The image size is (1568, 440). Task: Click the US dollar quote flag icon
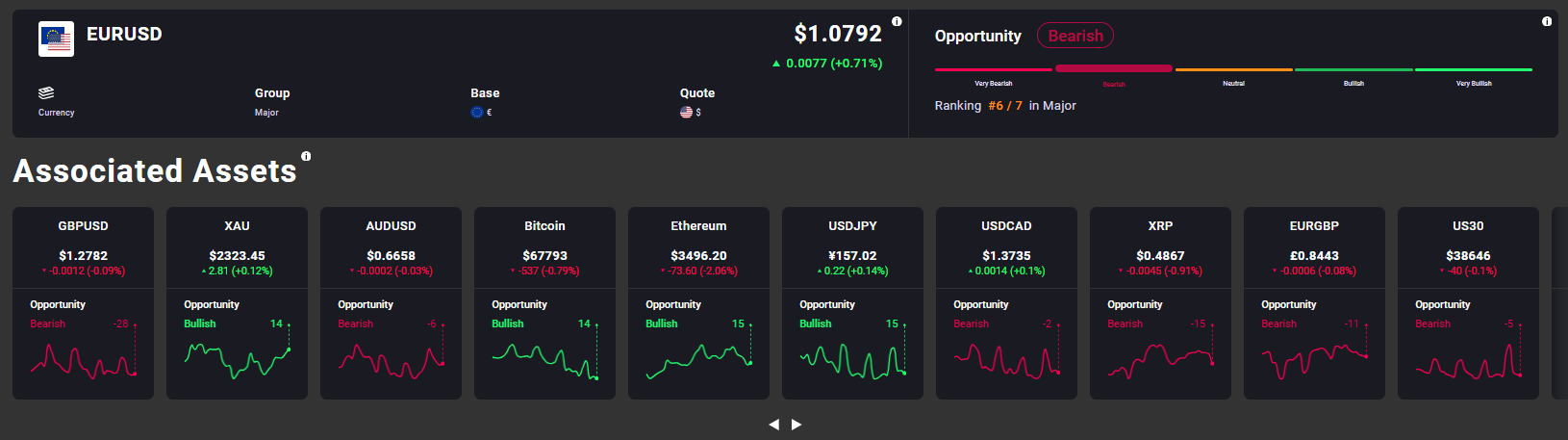point(686,113)
